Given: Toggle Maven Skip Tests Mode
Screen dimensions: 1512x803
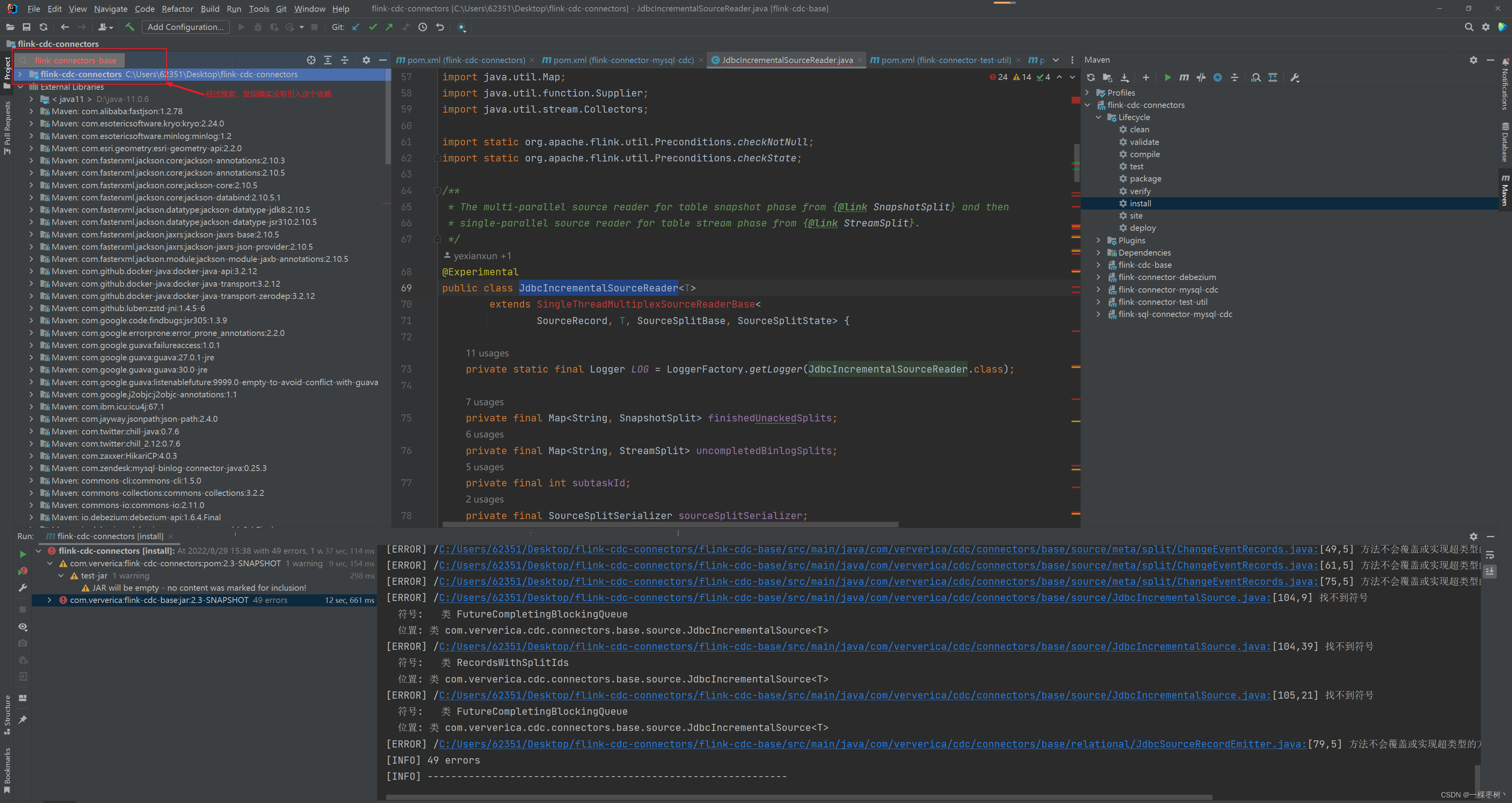Looking at the screenshot, I should click(x=1218, y=78).
